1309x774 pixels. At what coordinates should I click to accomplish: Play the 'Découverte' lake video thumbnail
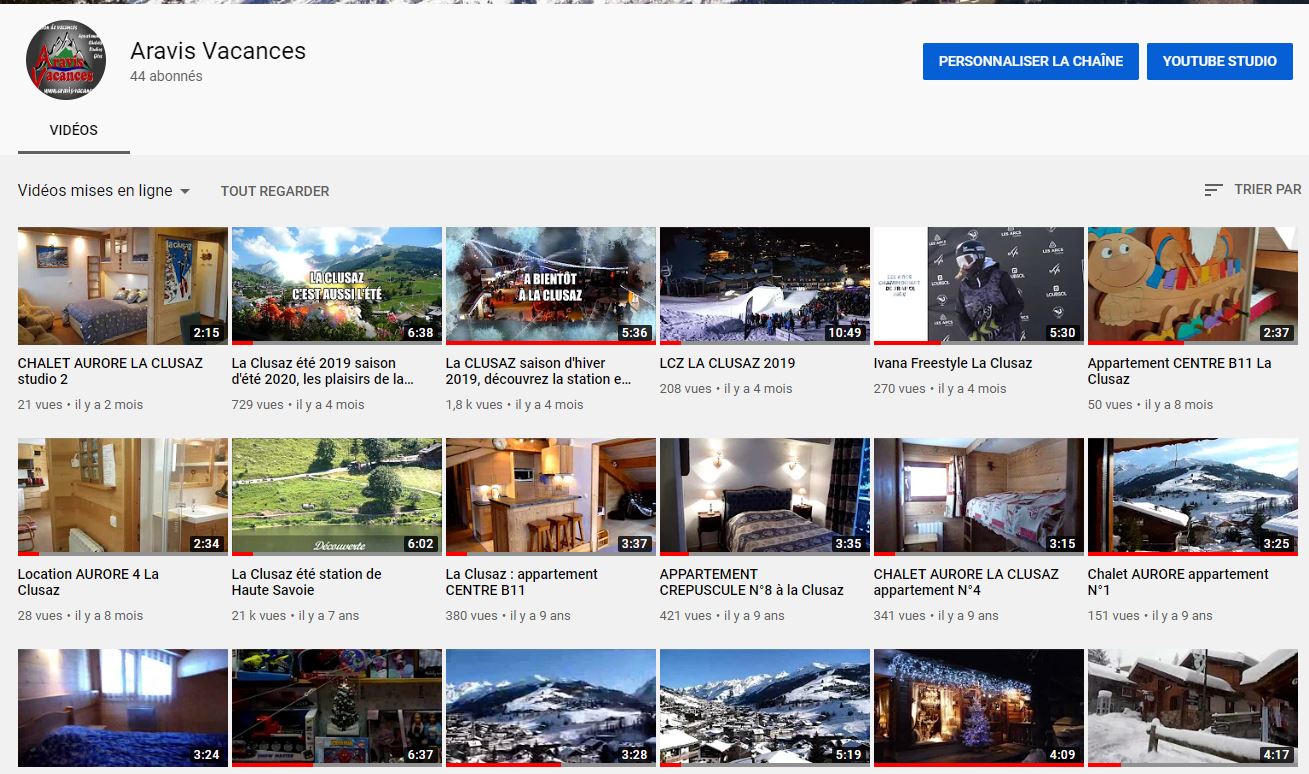click(336, 496)
